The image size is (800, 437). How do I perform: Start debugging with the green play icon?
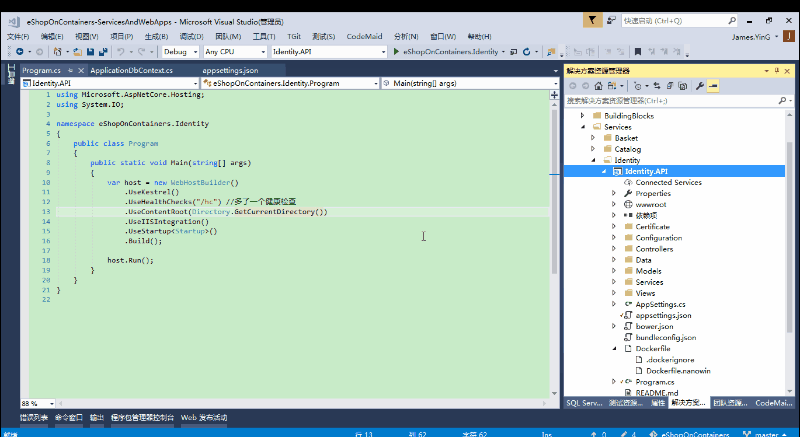[x=396, y=52]
